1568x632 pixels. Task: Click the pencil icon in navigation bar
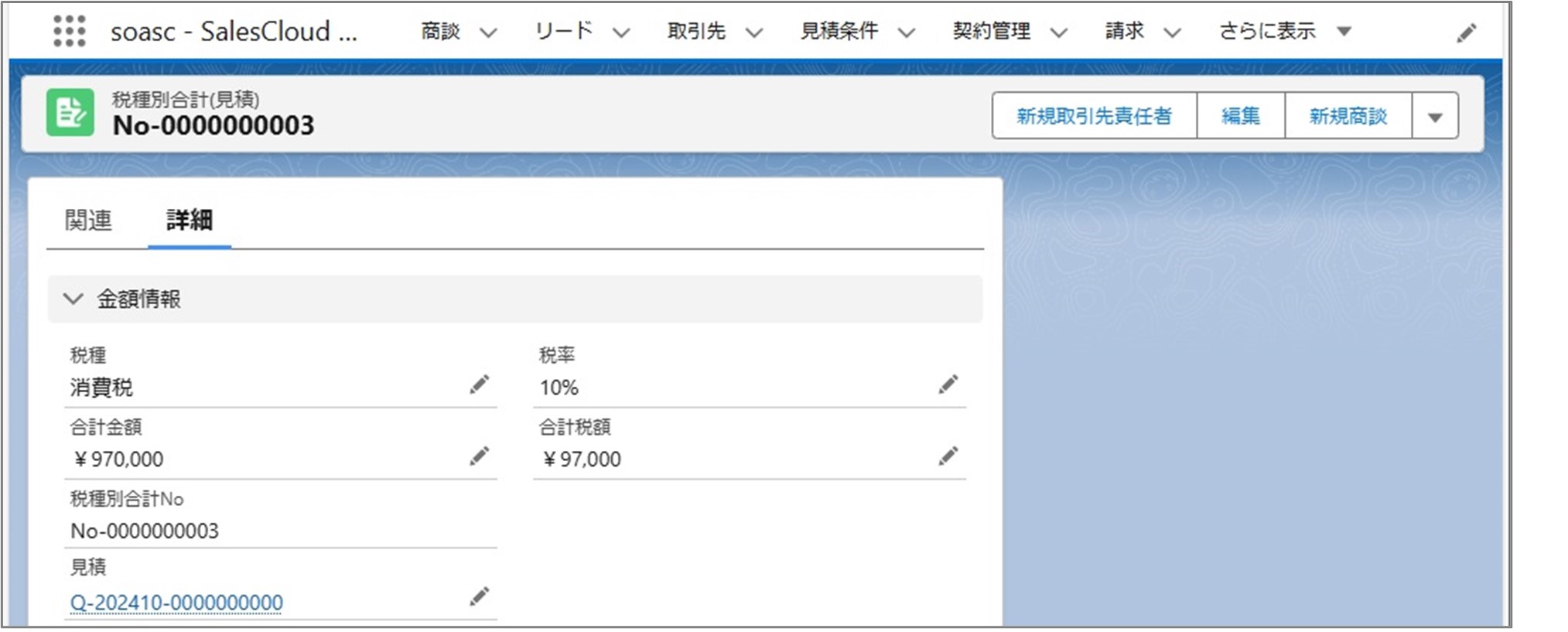1466,33
